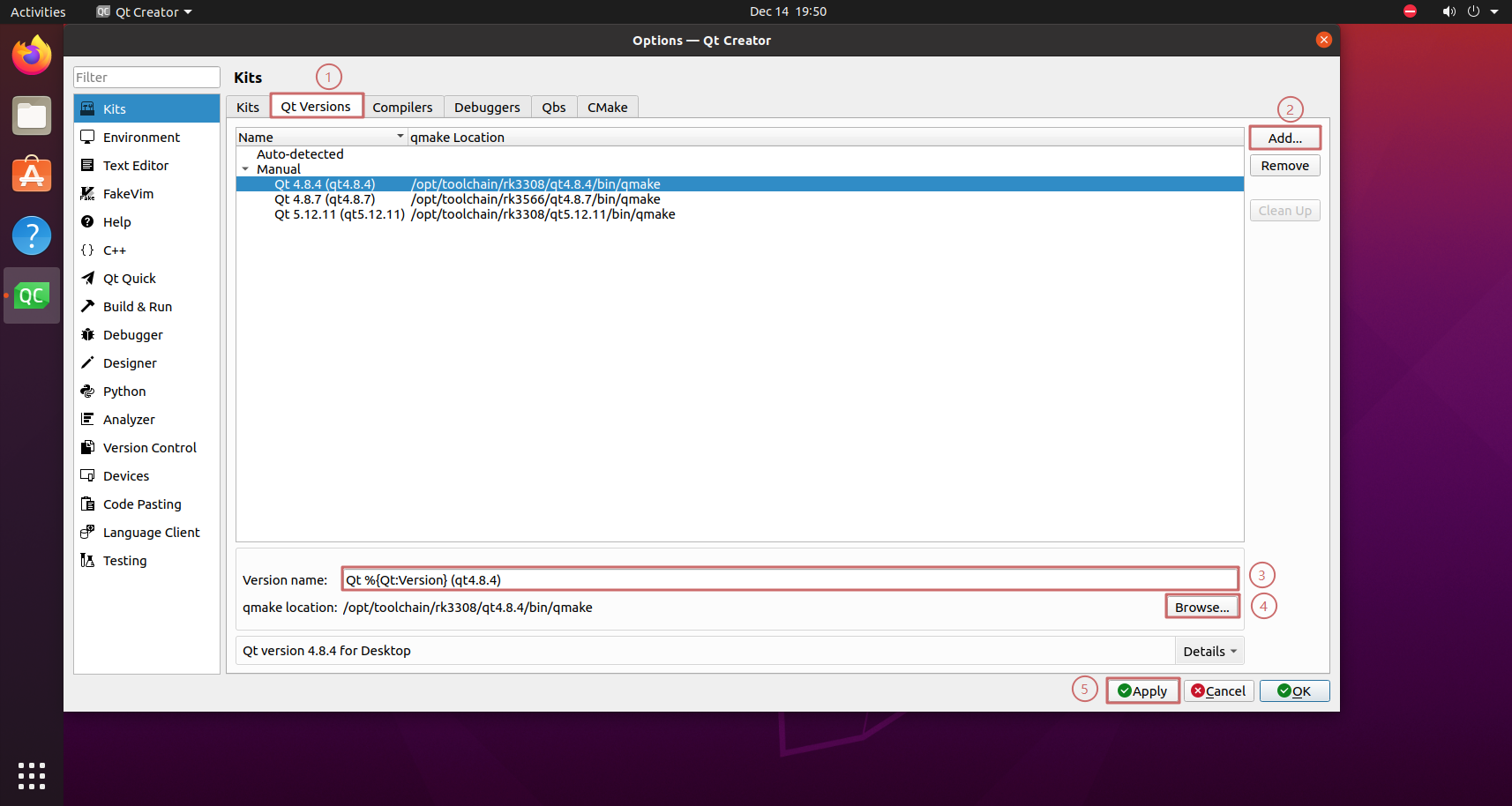Launch Firefox from the Ubuntu dock

click(x=32, y=56)
